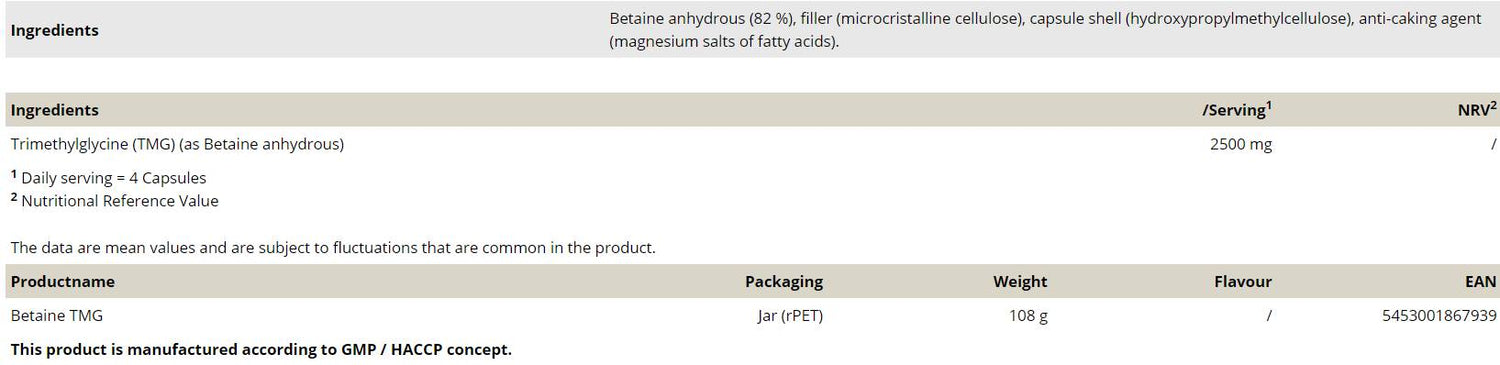This screenshot has height=365, width=1500.
Task: Click the Daily serving = 4 Capsules footnote
Action: coord(109,178)
